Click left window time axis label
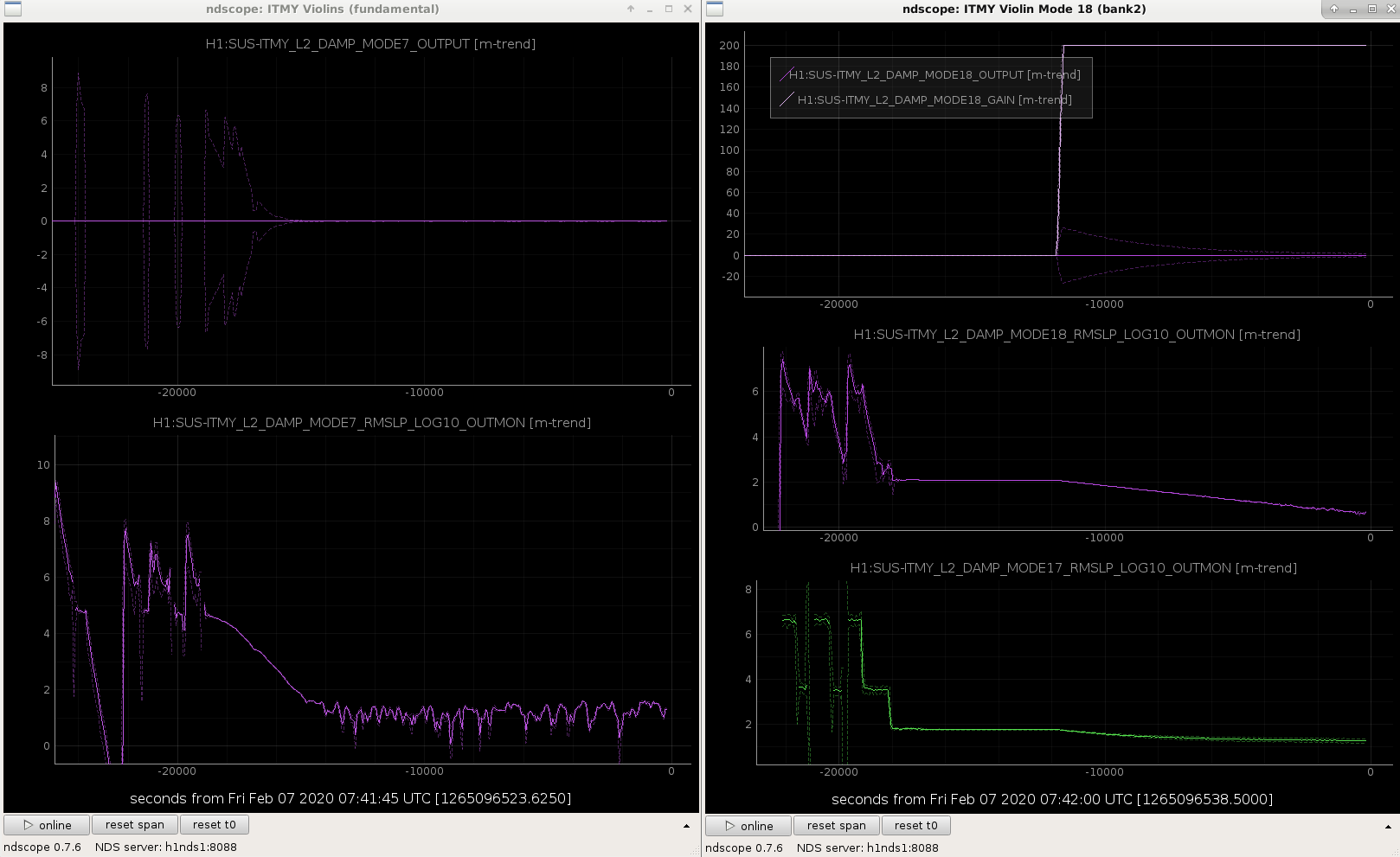Screen dimensions: 1400x857 [x=350, y=798]
